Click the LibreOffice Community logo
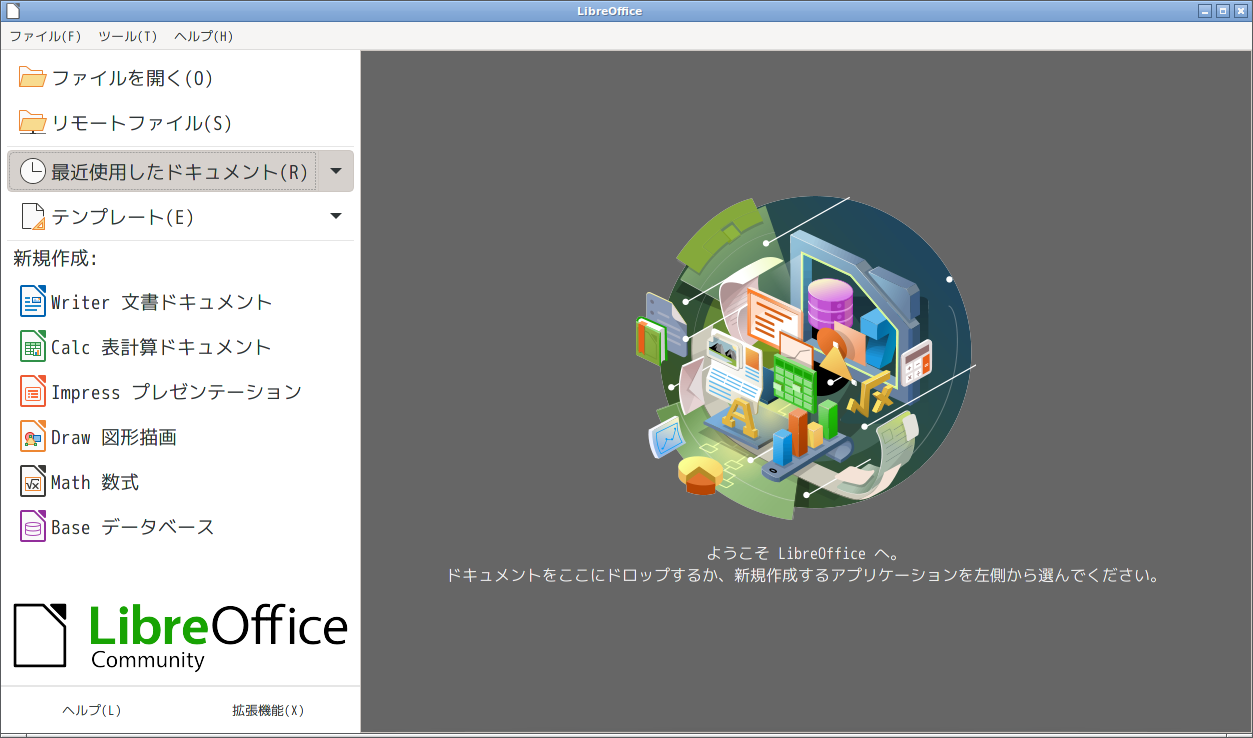1253x738 pixels. pos(180,635)
